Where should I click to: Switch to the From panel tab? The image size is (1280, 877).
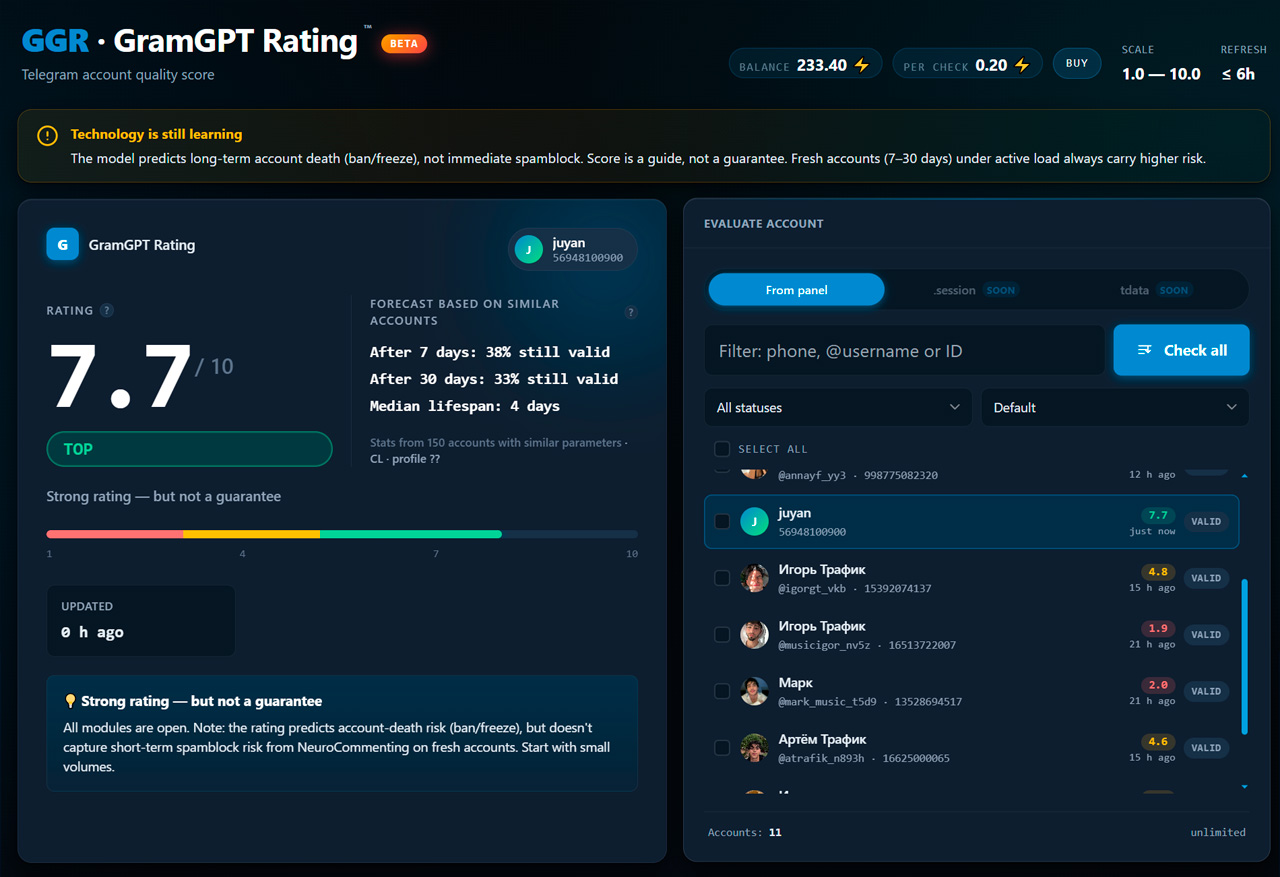pyautogui.click(x=796, y=290)
